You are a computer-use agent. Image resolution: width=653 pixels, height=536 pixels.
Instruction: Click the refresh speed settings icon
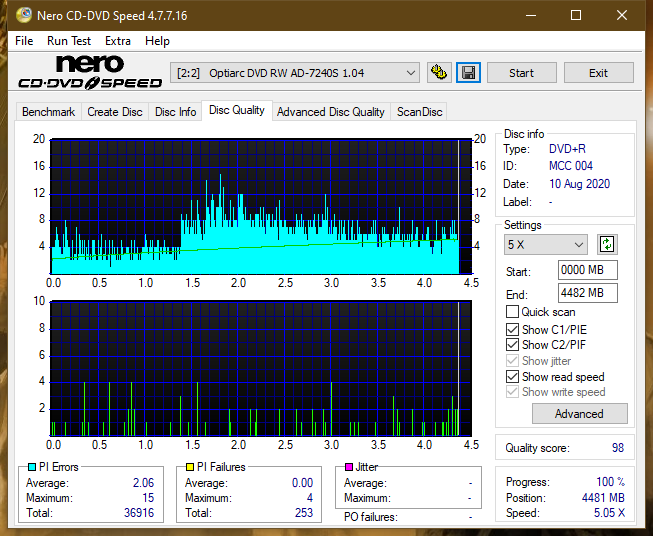607,244
